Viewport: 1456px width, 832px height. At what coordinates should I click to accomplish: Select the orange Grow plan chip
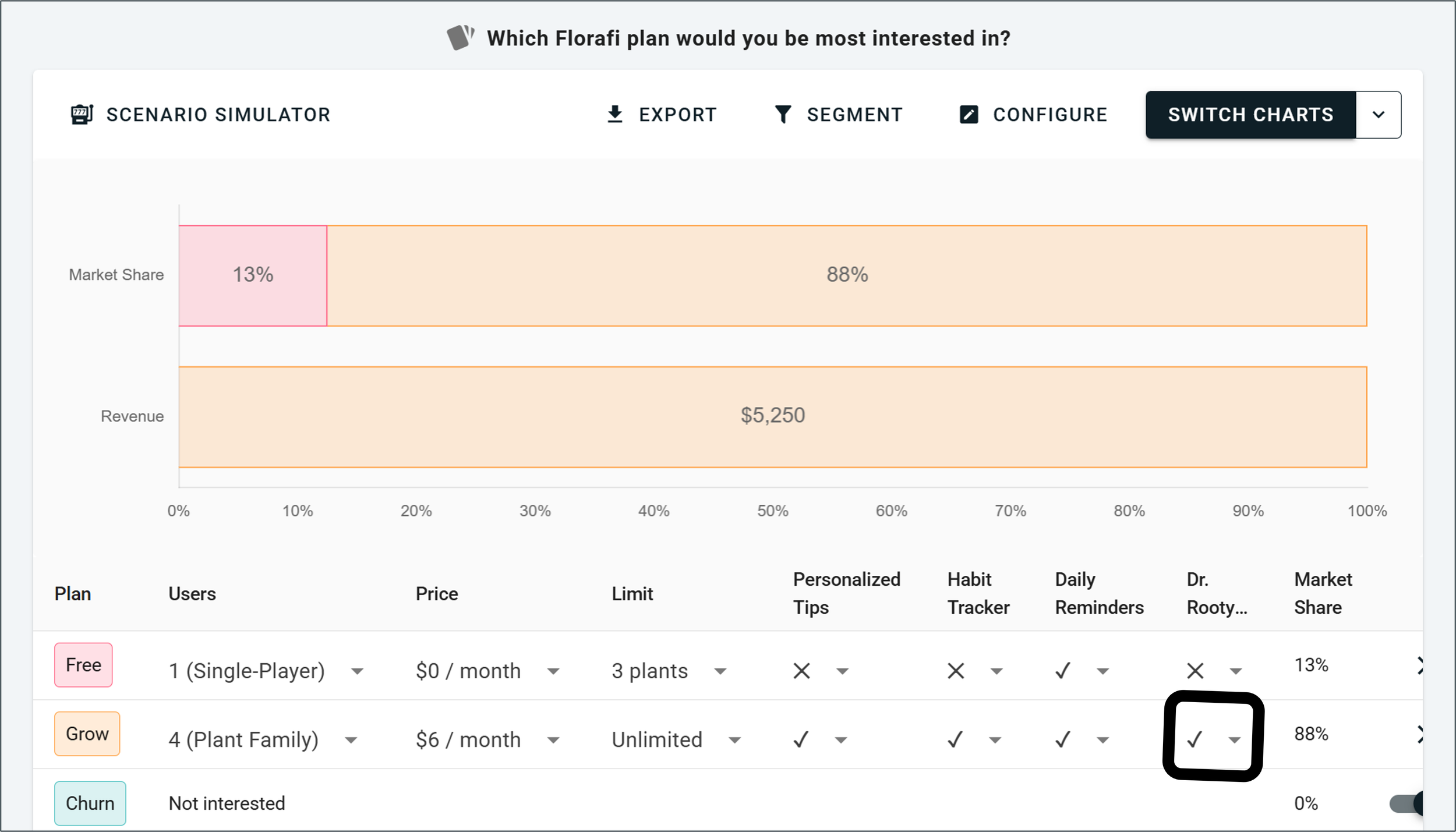tap(87, 734)
